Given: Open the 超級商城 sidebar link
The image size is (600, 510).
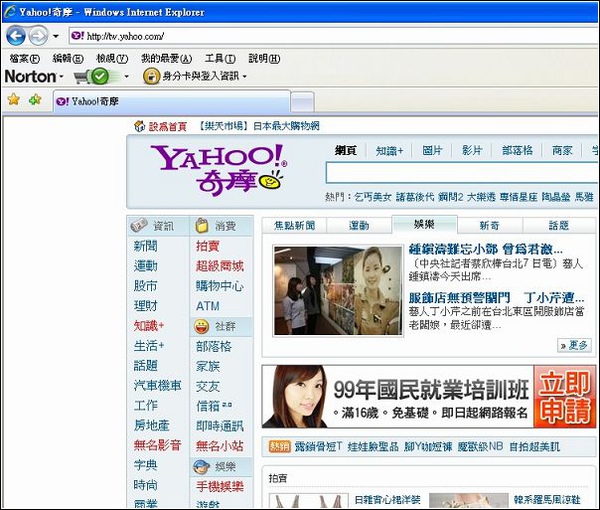Looking at the screenshot, I should point(219,266).
